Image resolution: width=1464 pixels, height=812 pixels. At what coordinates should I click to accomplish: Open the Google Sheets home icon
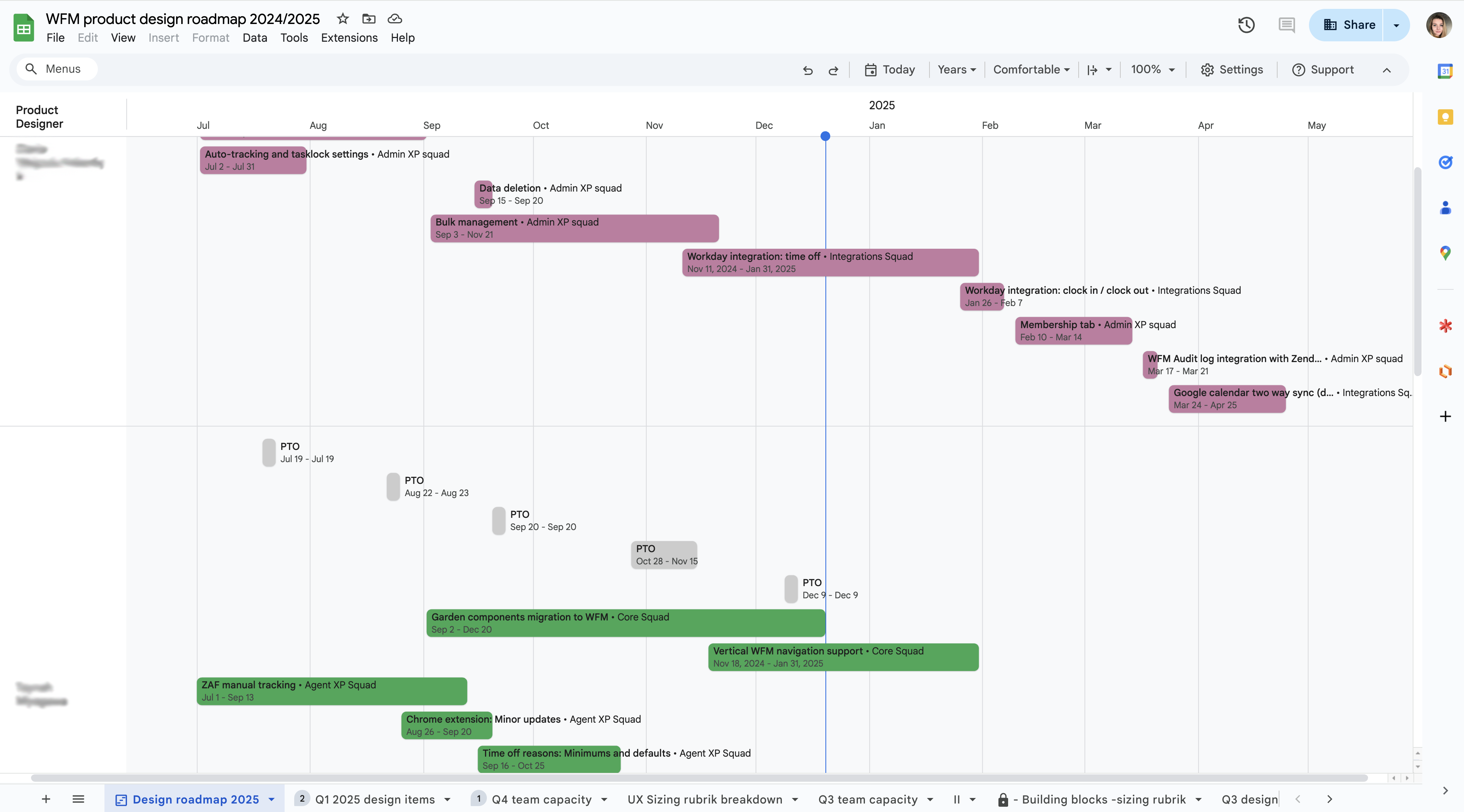pyautogui.click(x=24, y=27)
